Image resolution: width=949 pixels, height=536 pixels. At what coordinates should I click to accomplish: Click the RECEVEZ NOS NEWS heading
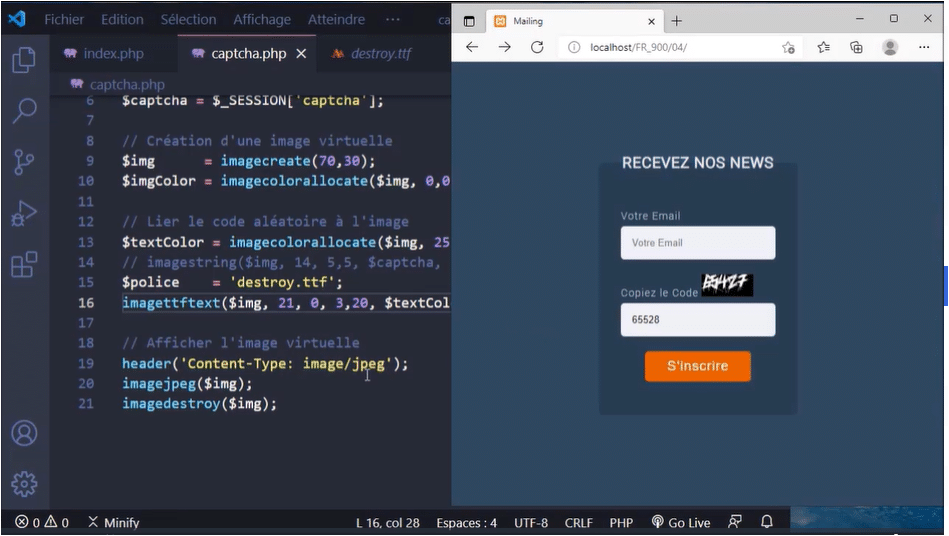coord(698,163)
